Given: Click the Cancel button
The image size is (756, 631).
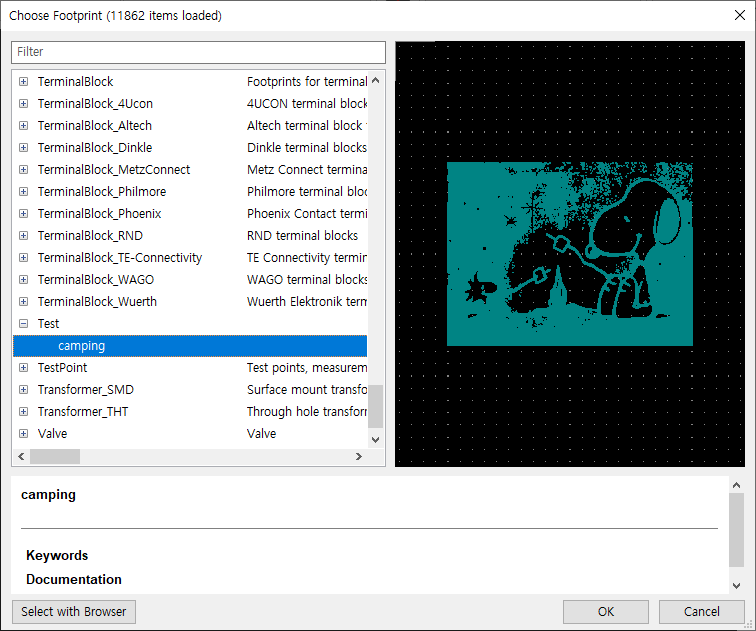Looking at the screenshot, I should click(x=702, y=612).
